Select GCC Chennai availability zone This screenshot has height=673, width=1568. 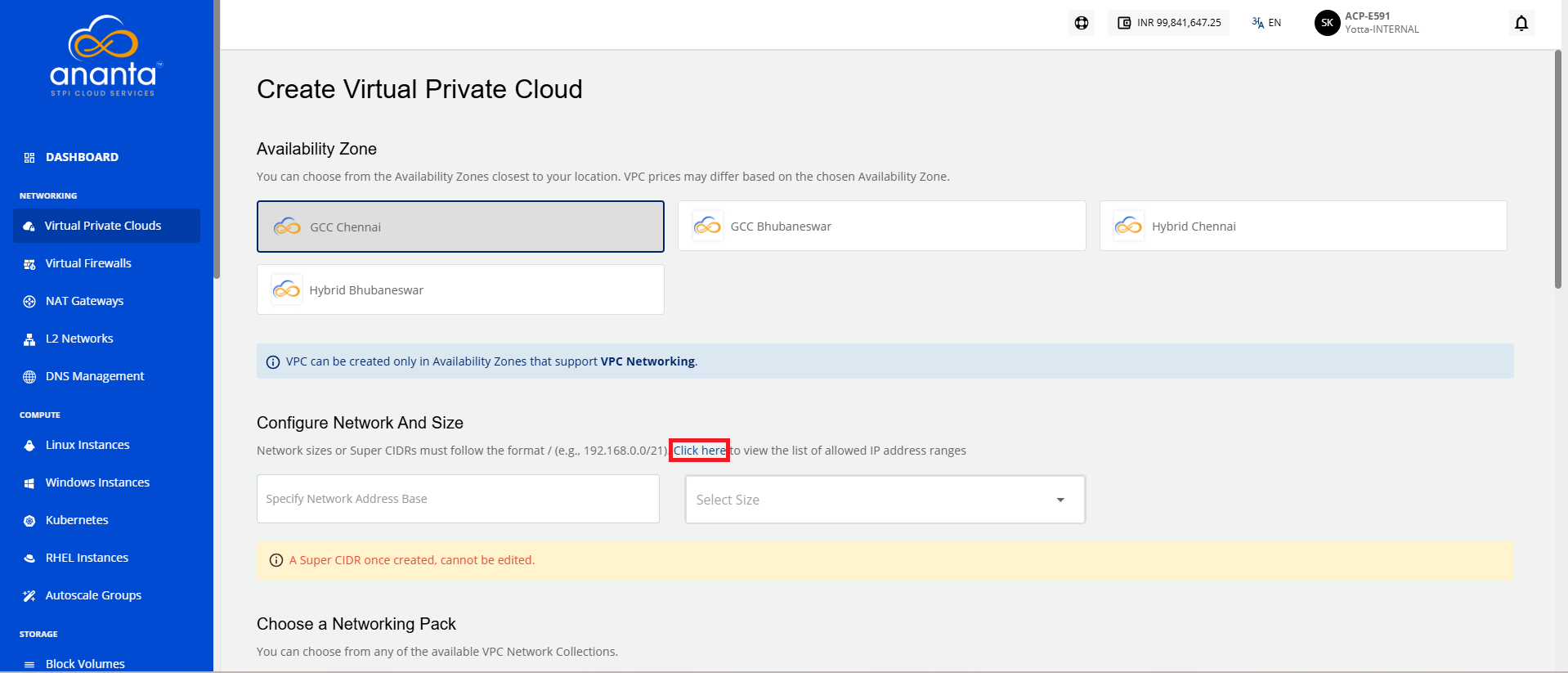point(460,227)
